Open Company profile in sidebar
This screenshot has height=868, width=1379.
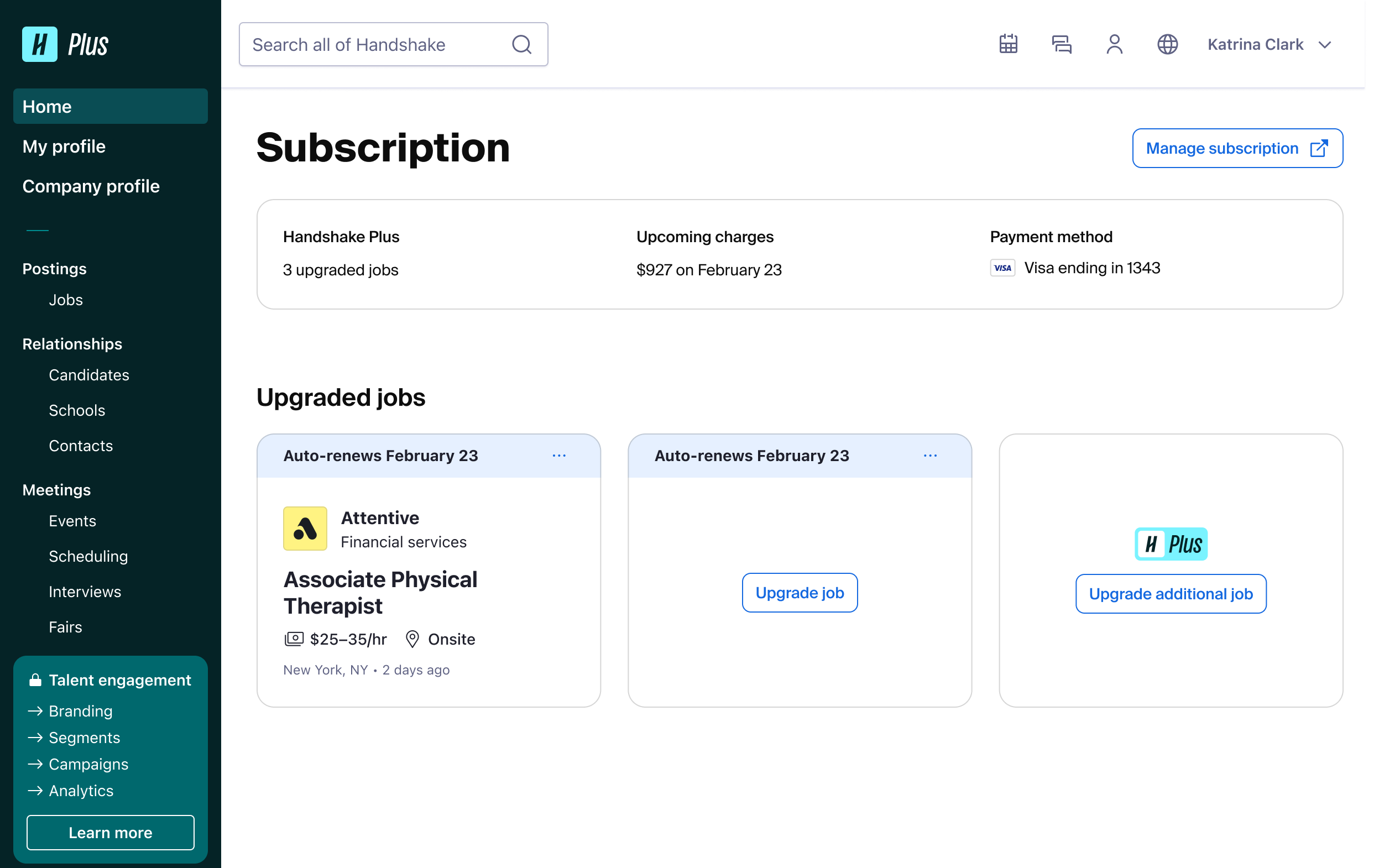(91, 186)
